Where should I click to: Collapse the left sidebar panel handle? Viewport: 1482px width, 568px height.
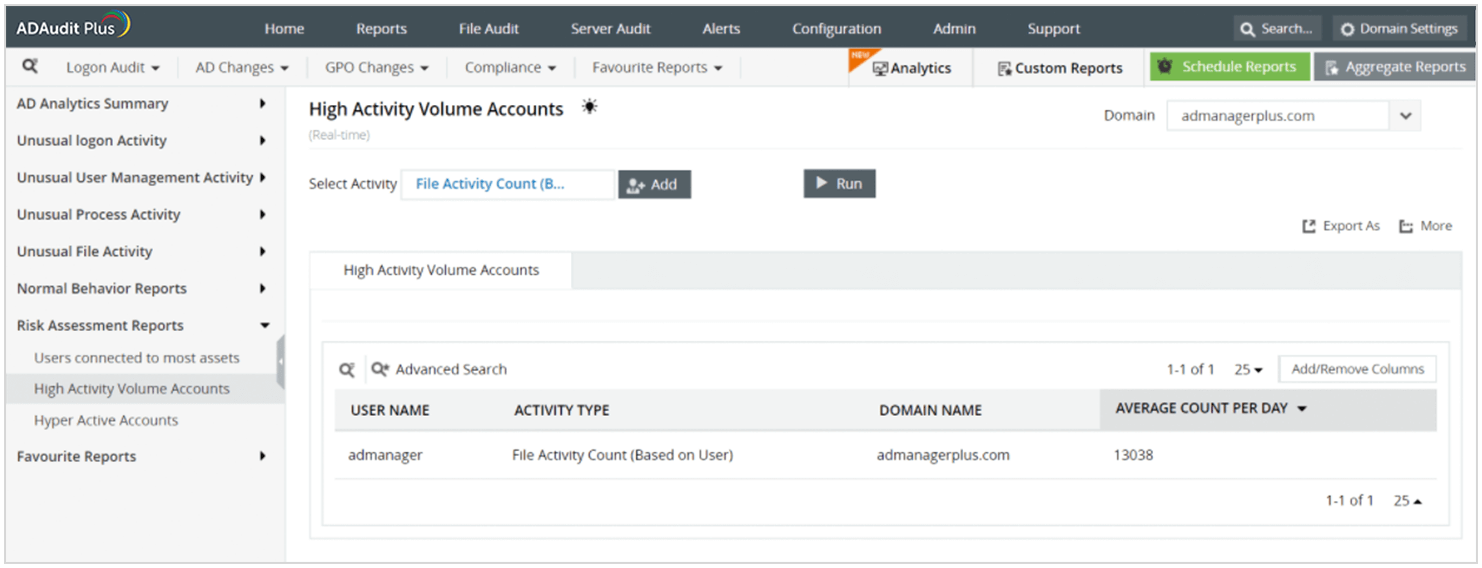(281, 361)
